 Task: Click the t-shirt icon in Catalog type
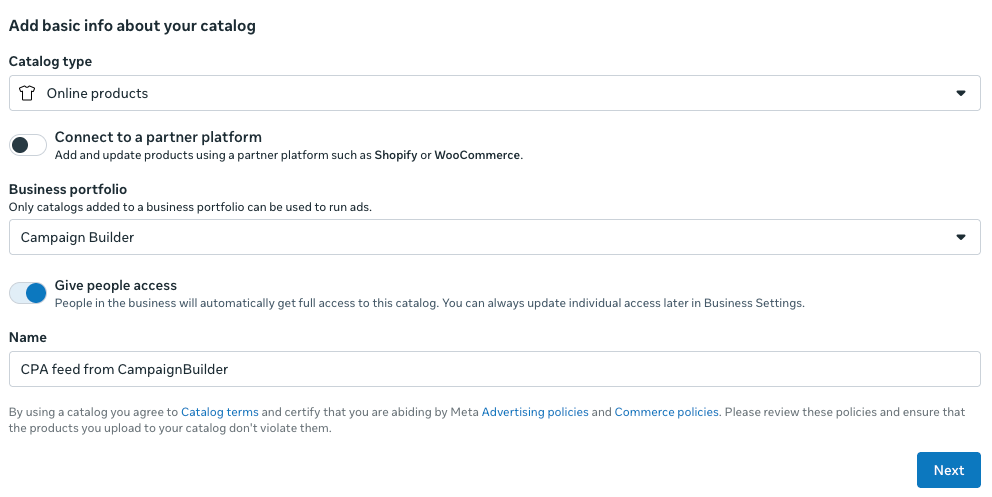tap(28, 93)
